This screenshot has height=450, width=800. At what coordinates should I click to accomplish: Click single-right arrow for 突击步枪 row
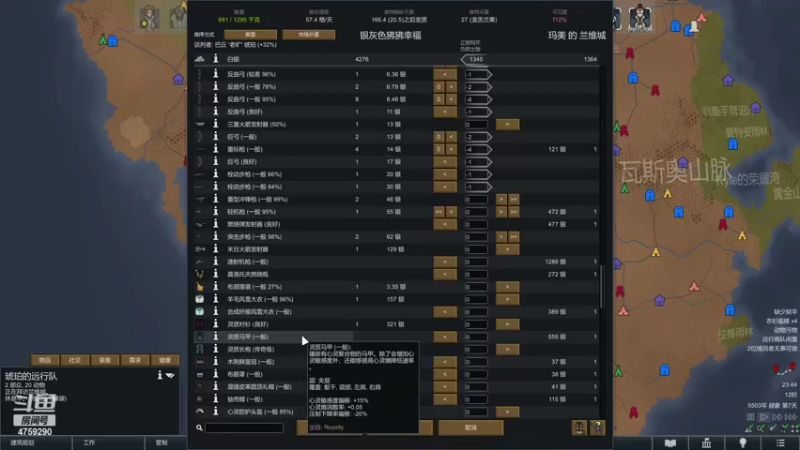(501, 237)
